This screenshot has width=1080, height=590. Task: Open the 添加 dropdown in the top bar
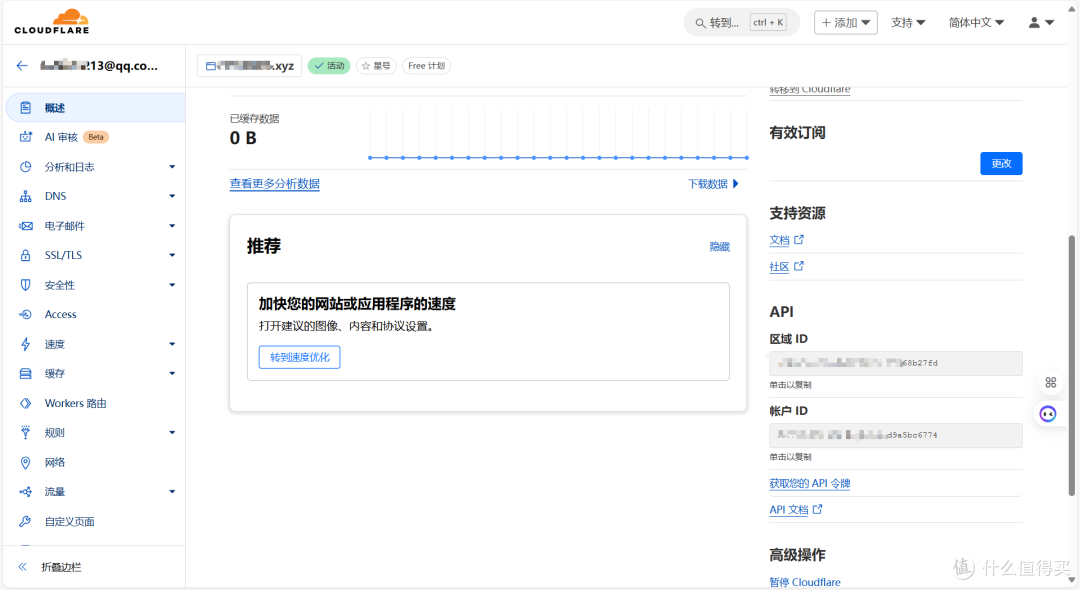845,21
